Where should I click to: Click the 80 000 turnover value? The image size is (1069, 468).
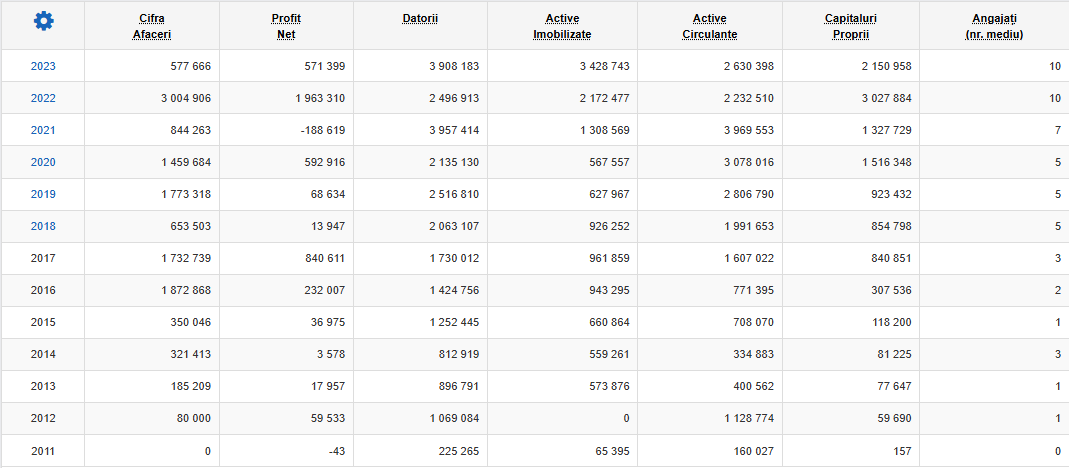pyautogui.click(x=194, y=419)
